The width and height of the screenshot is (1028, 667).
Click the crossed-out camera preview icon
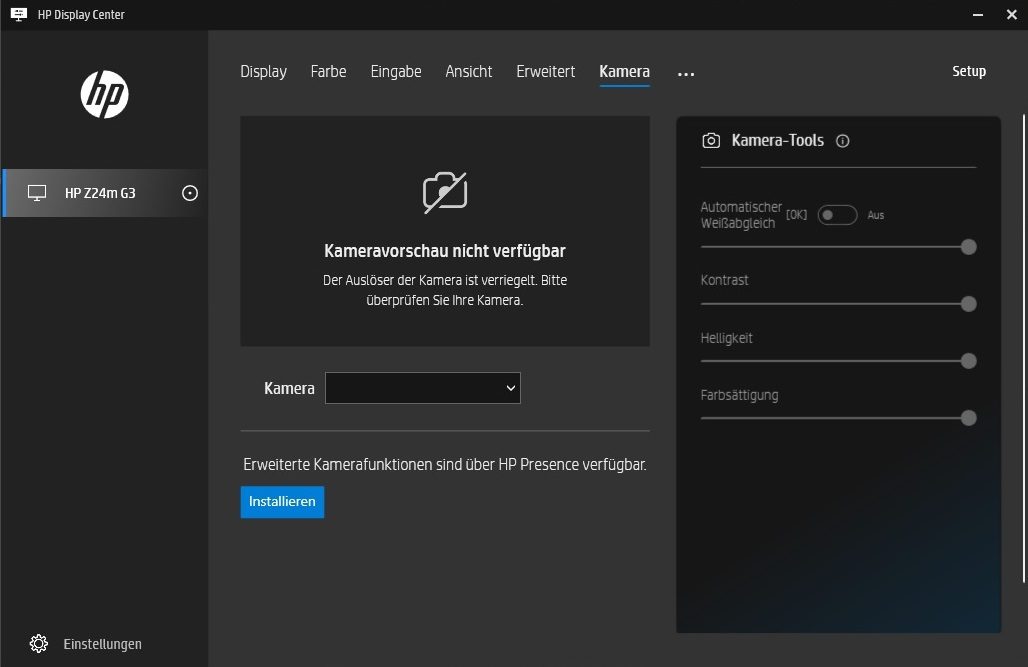pos(445,192)
